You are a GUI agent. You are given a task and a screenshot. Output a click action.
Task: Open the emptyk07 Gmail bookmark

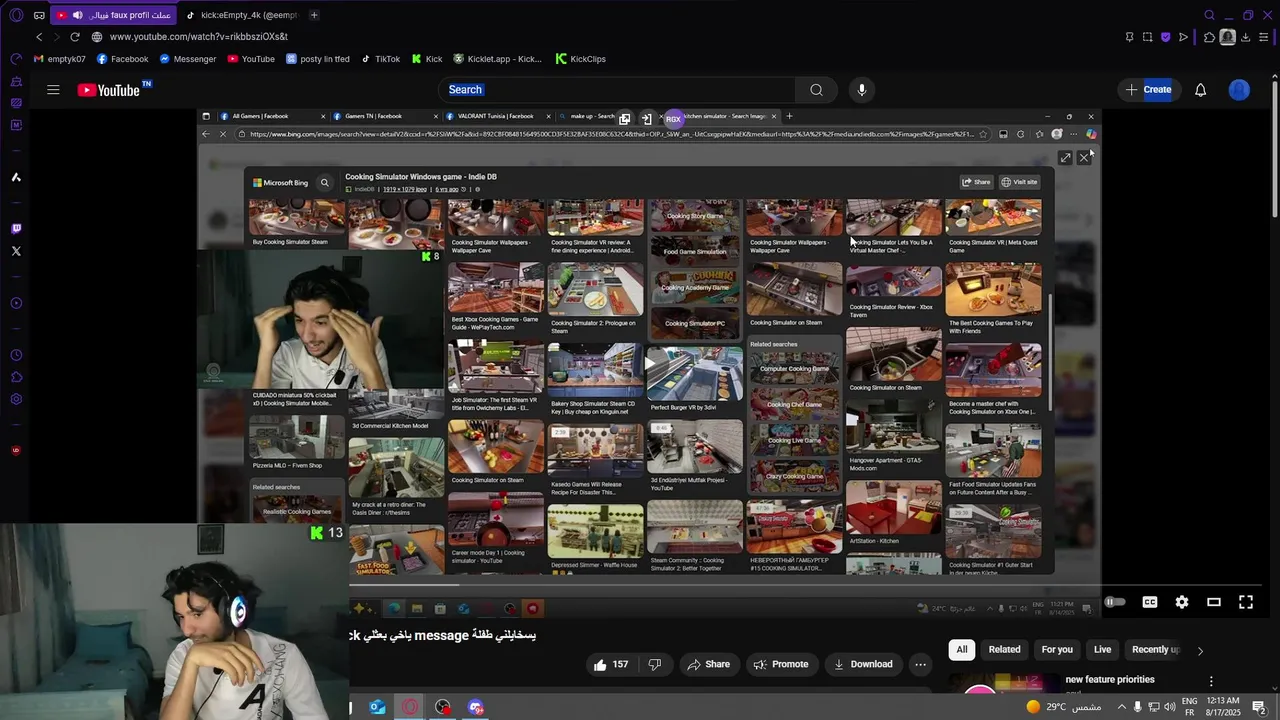(60, 59)
